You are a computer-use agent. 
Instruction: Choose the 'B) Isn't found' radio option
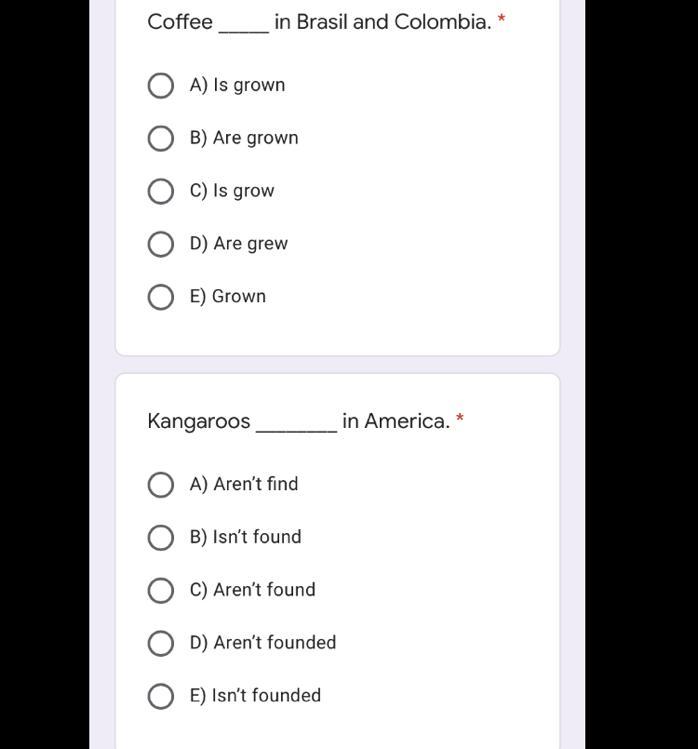(x=161, y=538)
